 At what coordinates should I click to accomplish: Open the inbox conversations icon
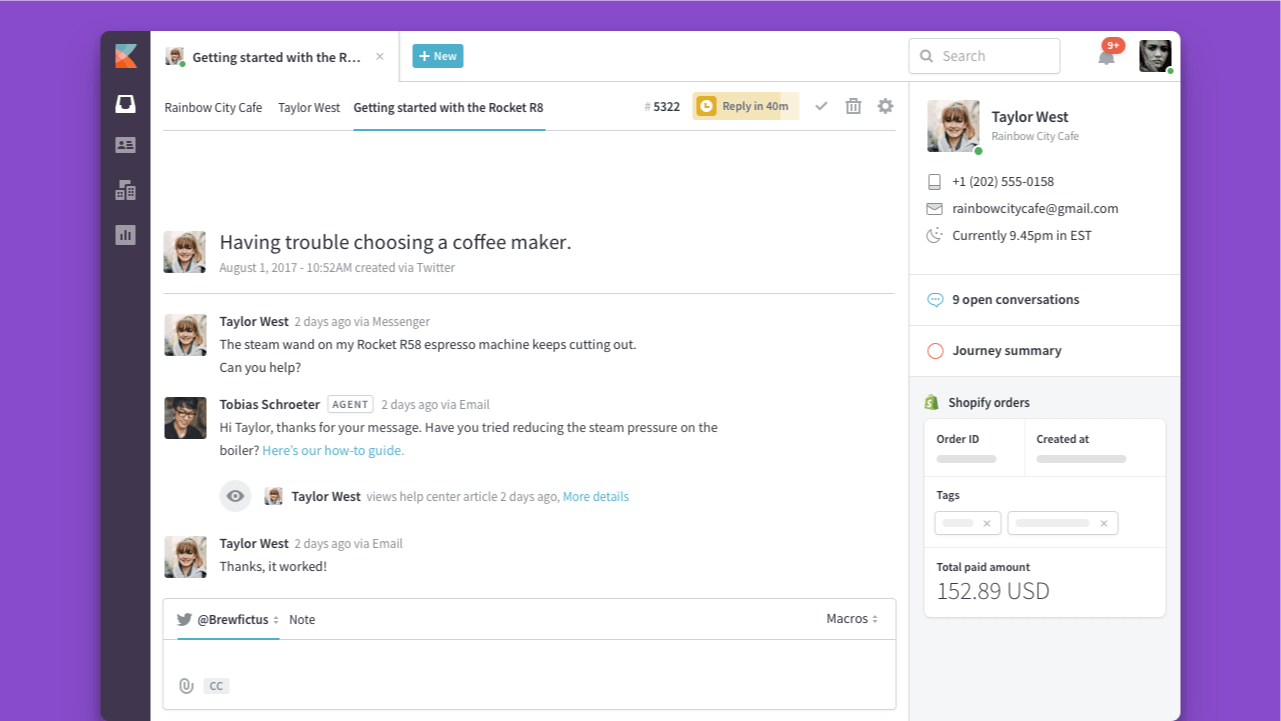pyautogui.click(x=125, y=104)
